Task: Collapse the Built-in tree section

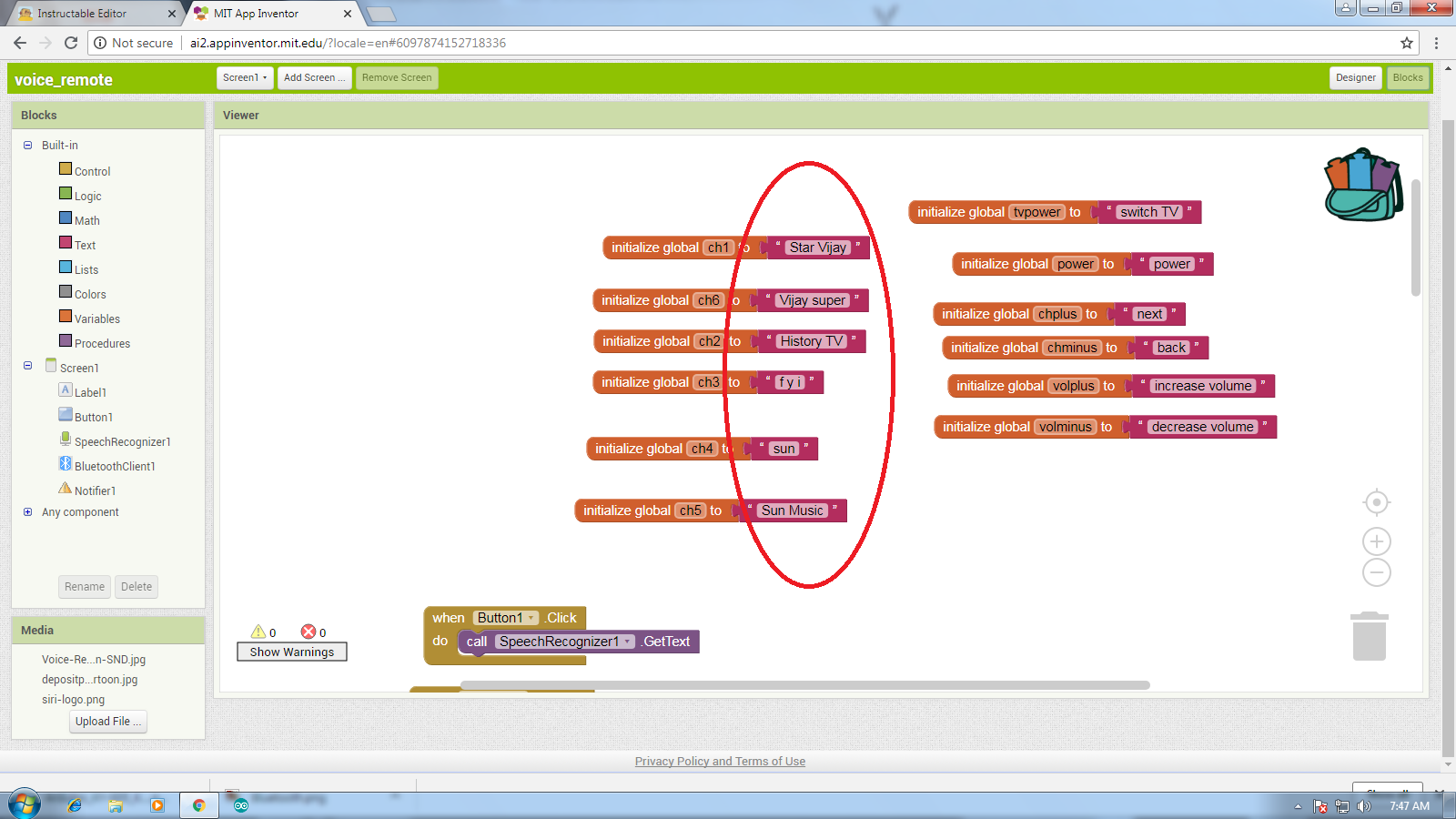Action: pos(27,145)
